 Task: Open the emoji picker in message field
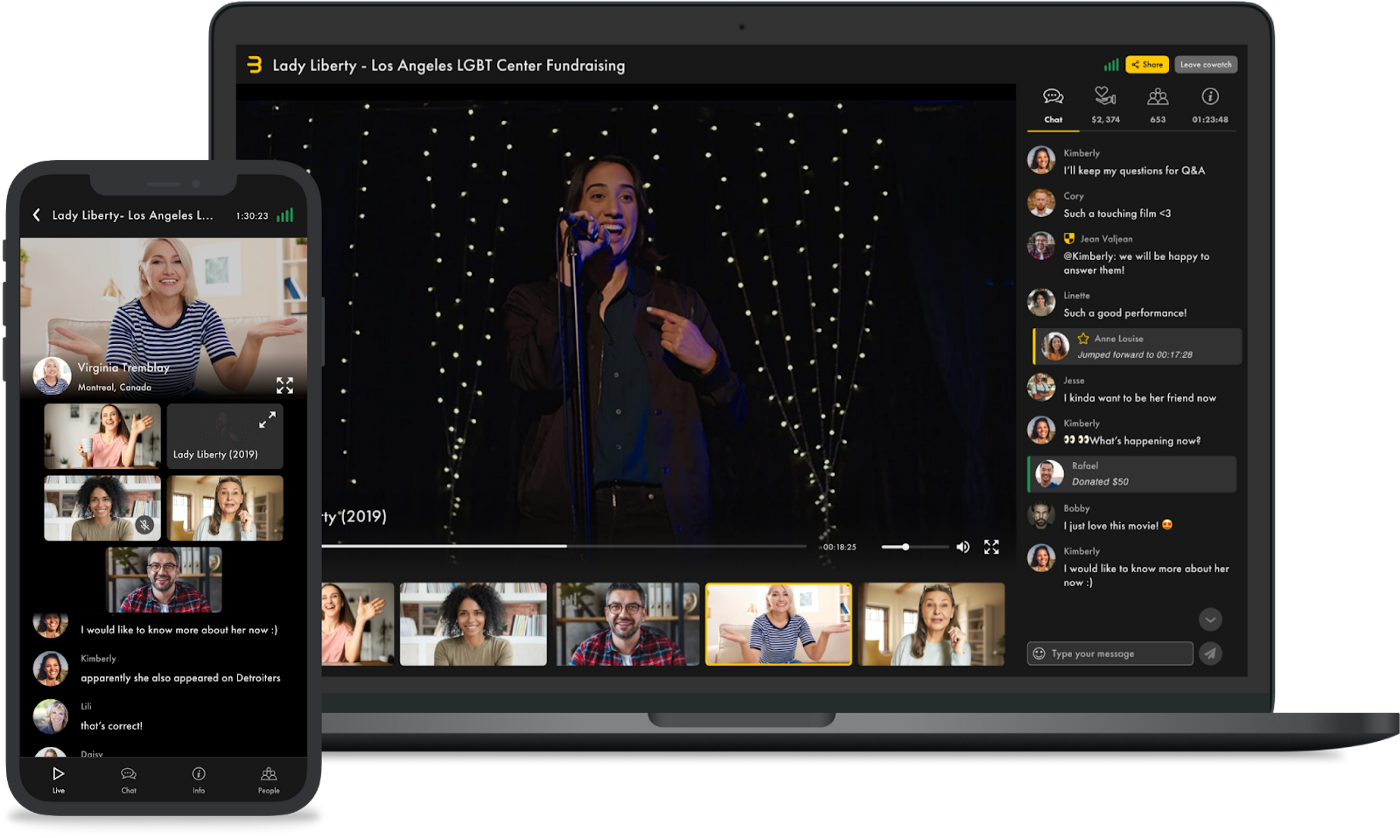tap(1039, 653)
